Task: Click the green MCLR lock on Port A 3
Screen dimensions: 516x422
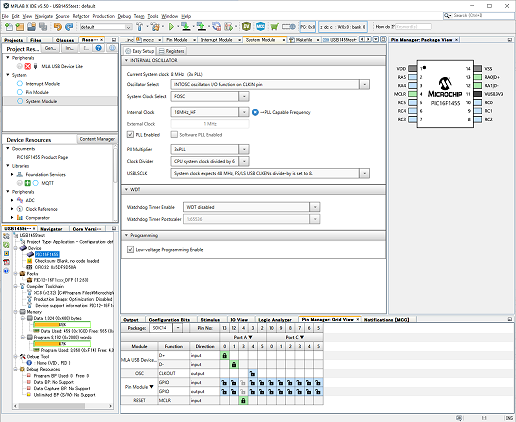Action: 243,400
